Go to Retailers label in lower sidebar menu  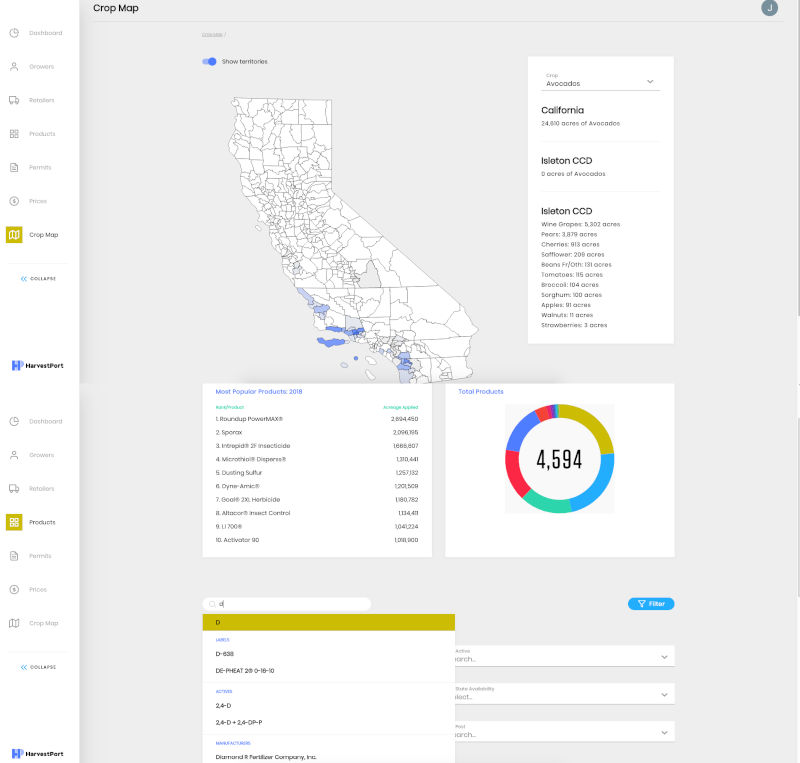41,488
